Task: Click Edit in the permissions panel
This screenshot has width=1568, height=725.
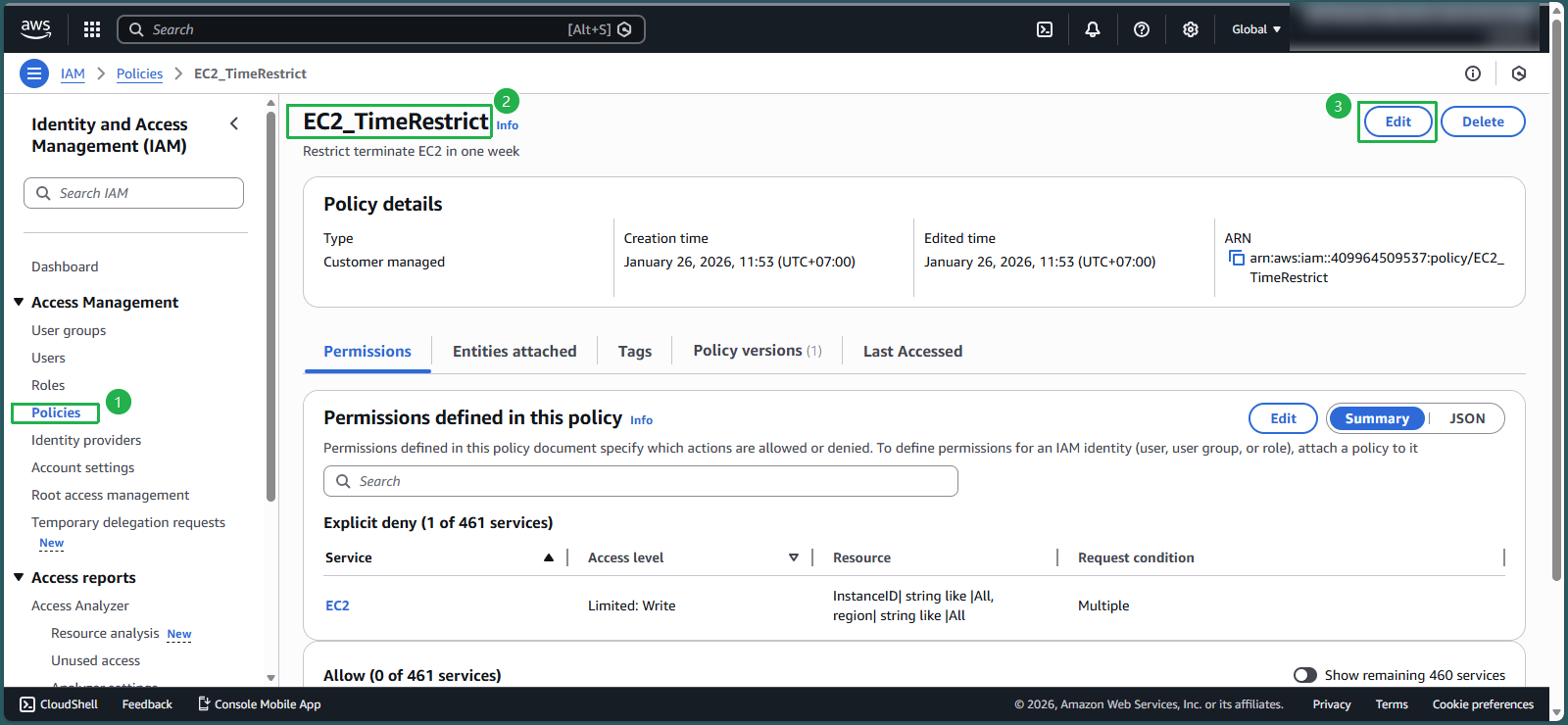Action: (1284, 418)
